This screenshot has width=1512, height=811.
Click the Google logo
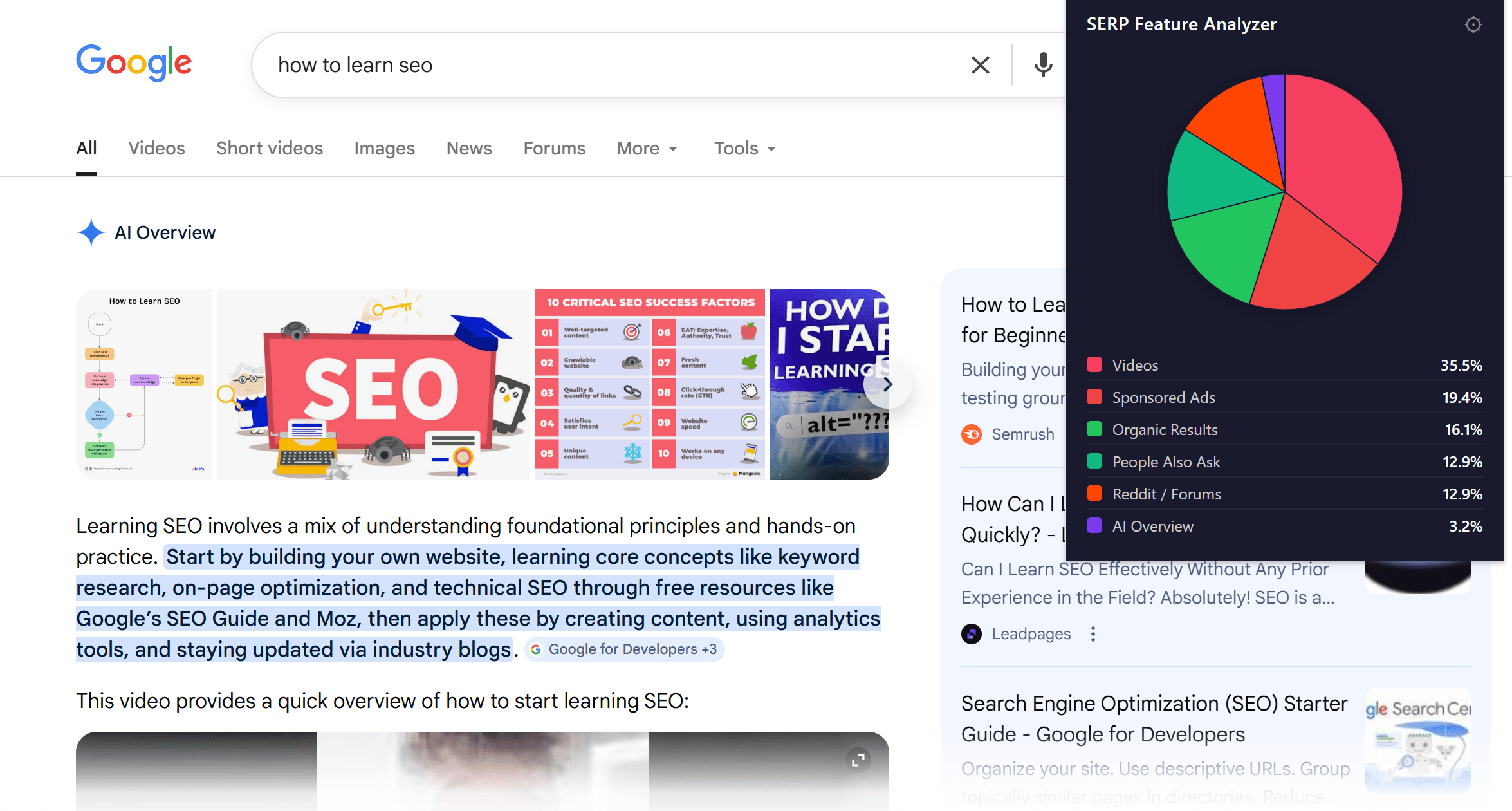(x=134, y=63)
